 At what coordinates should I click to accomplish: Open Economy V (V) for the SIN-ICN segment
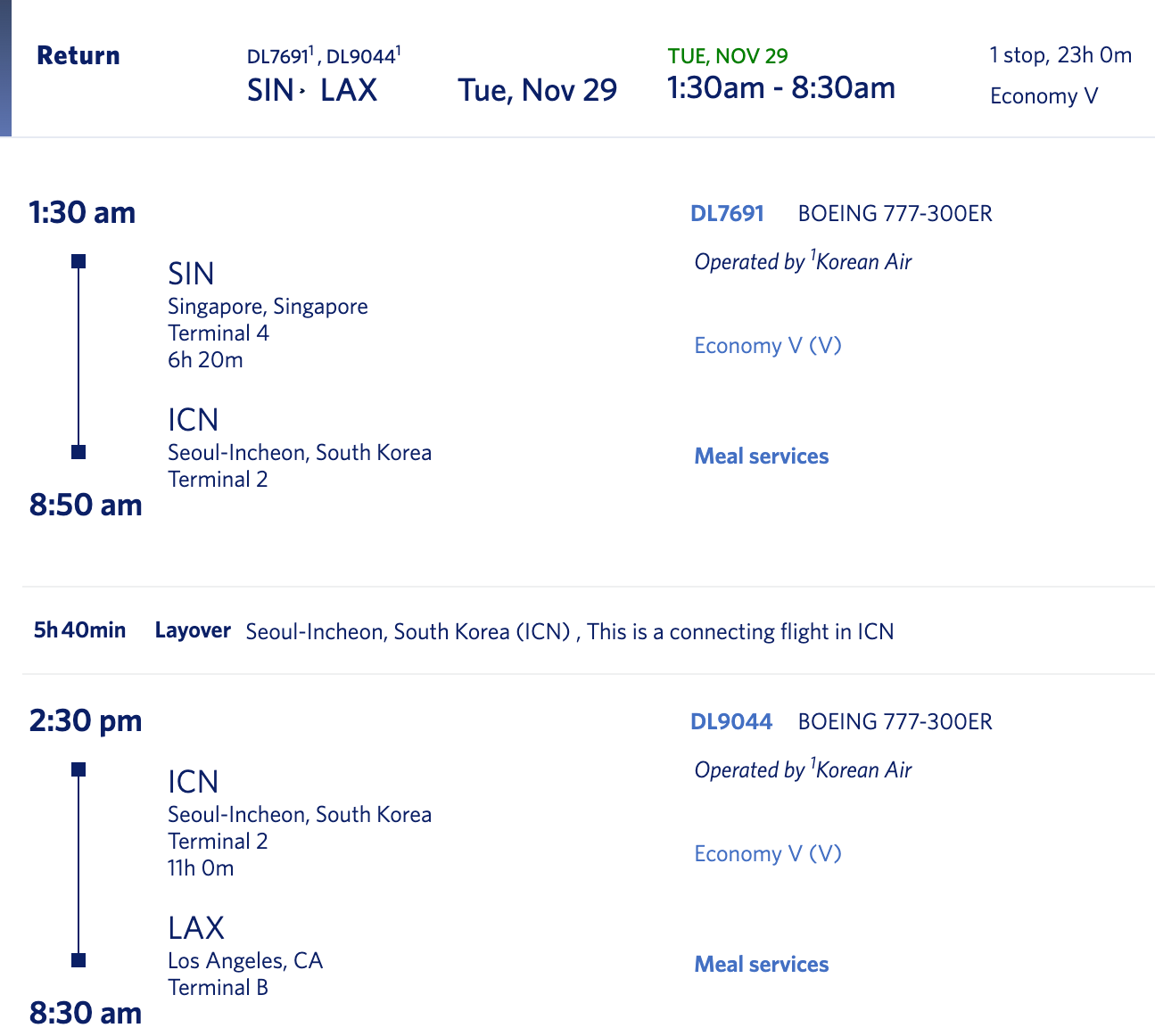[768, 346]
